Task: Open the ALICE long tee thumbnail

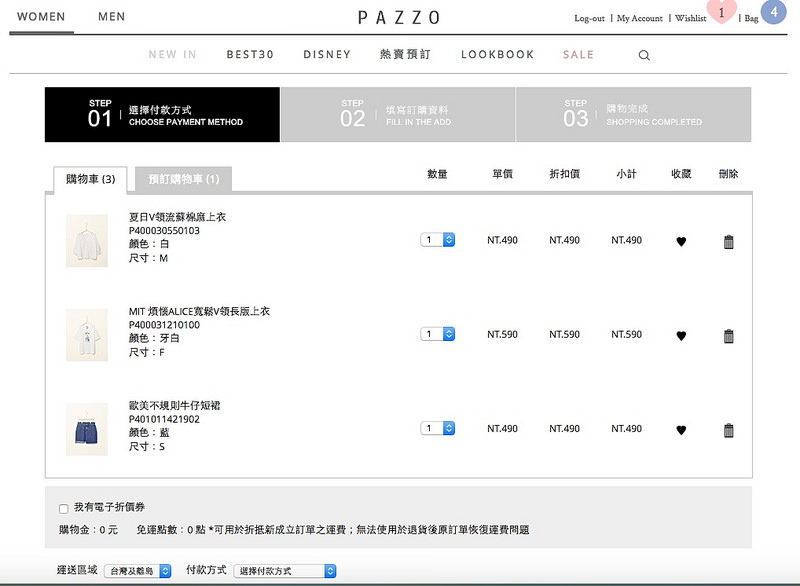Action: click(x=87, y=335)
